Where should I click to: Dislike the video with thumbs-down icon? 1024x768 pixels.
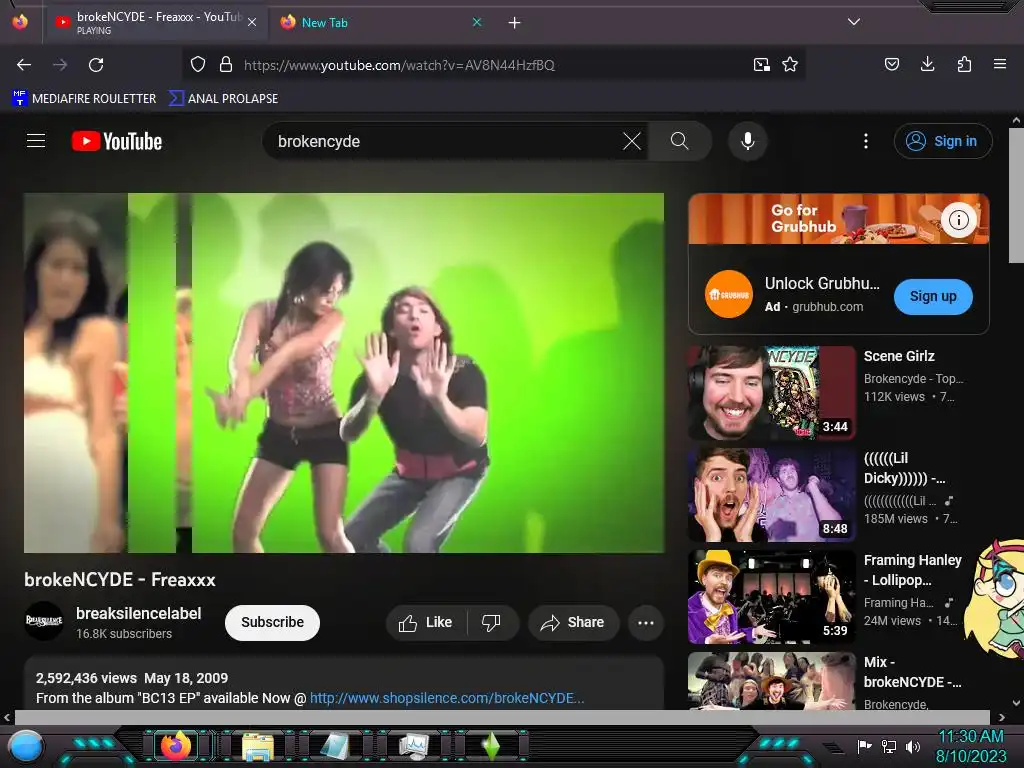pos(491,622)
